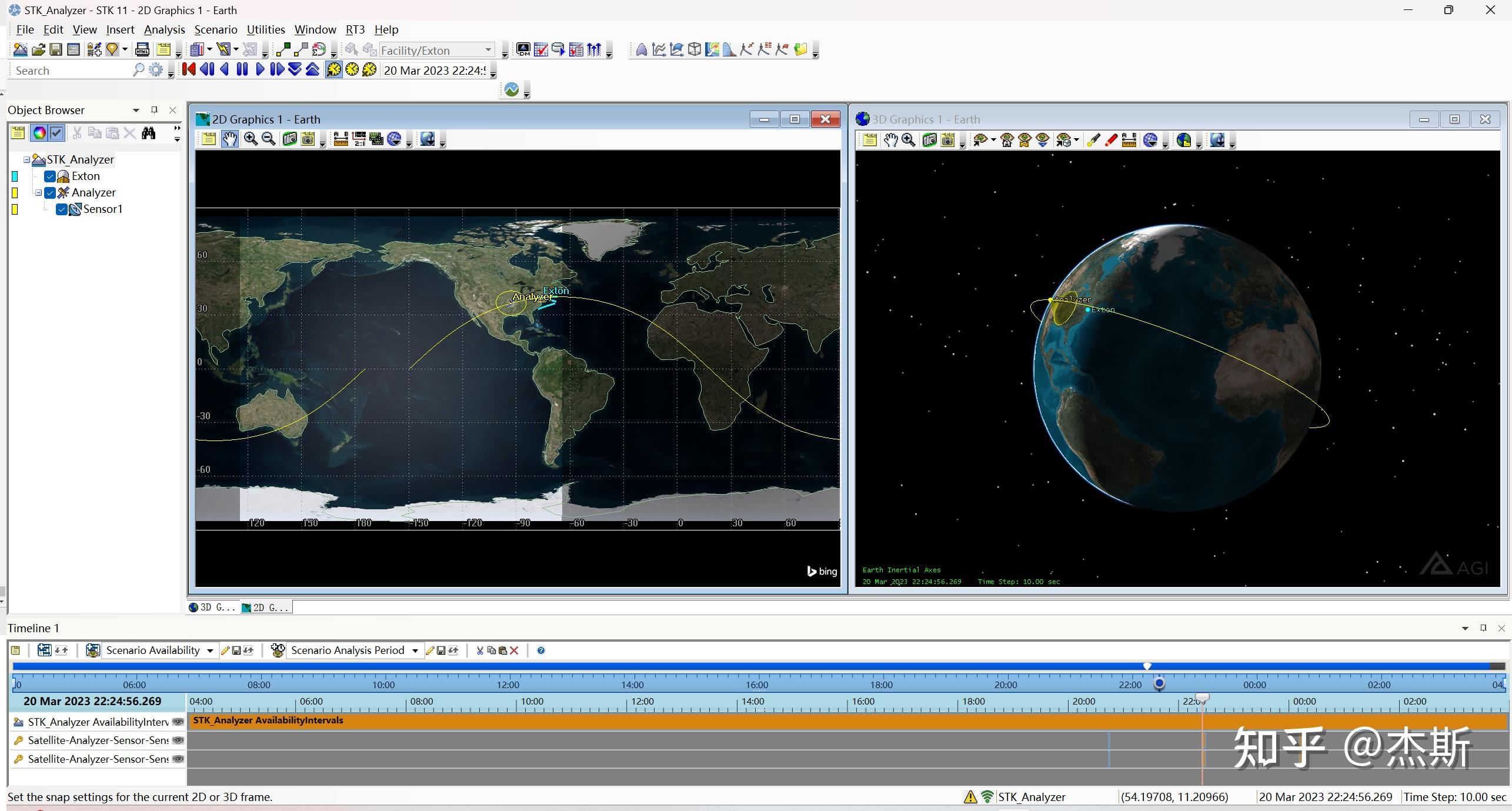Click into the Search input field
This screenshot has height=811, width=1512.
(71, 71)
